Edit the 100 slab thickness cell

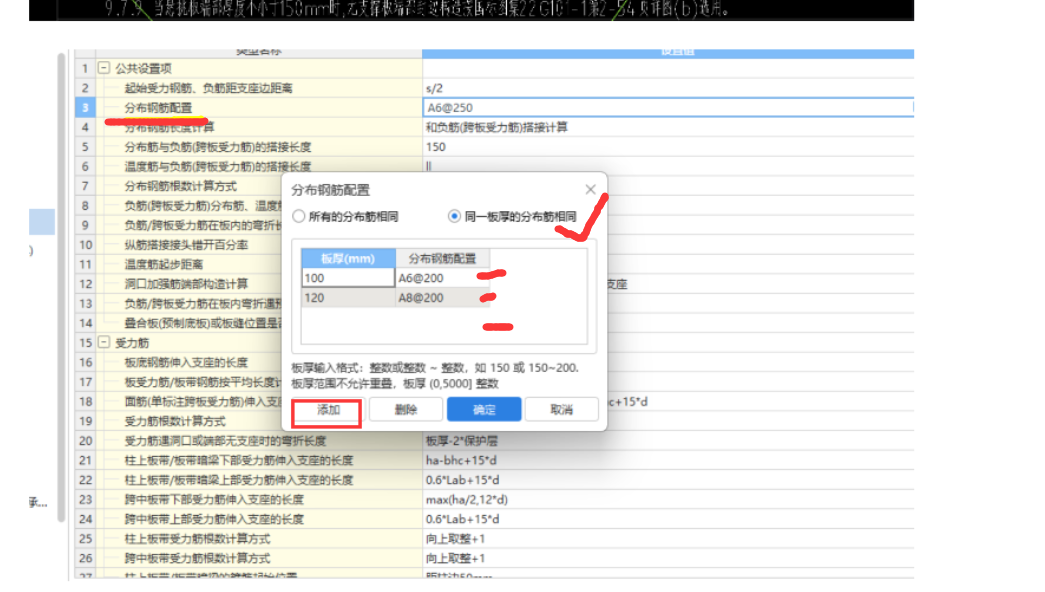point(348,278)
